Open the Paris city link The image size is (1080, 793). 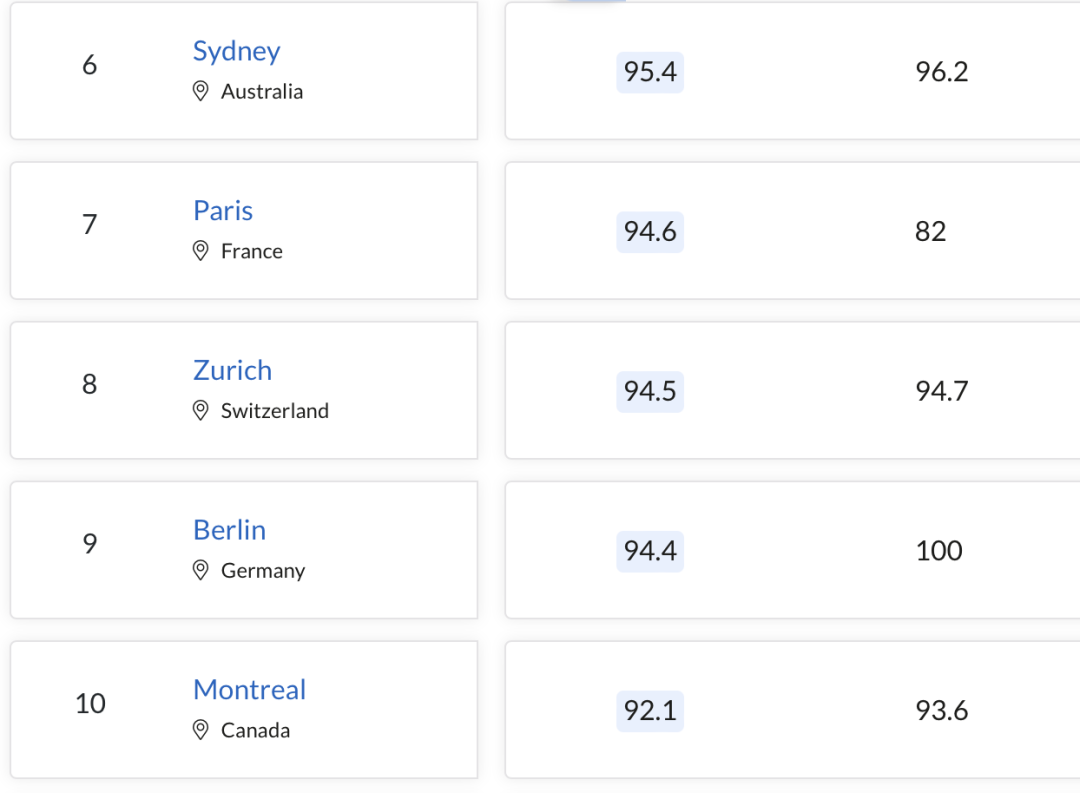[x=222, y=211]
